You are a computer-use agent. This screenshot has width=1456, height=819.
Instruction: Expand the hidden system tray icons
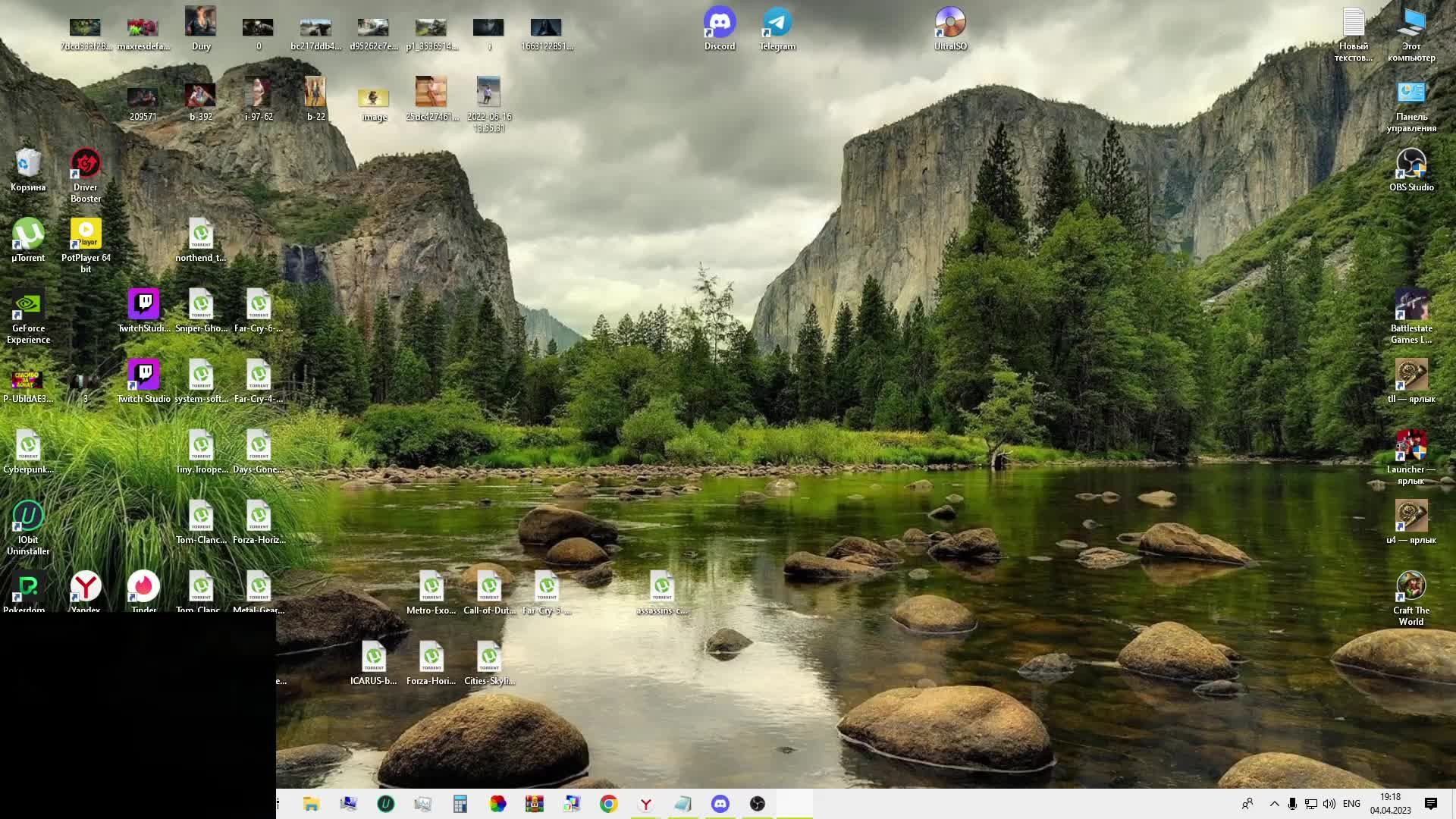click(1274, 804)
